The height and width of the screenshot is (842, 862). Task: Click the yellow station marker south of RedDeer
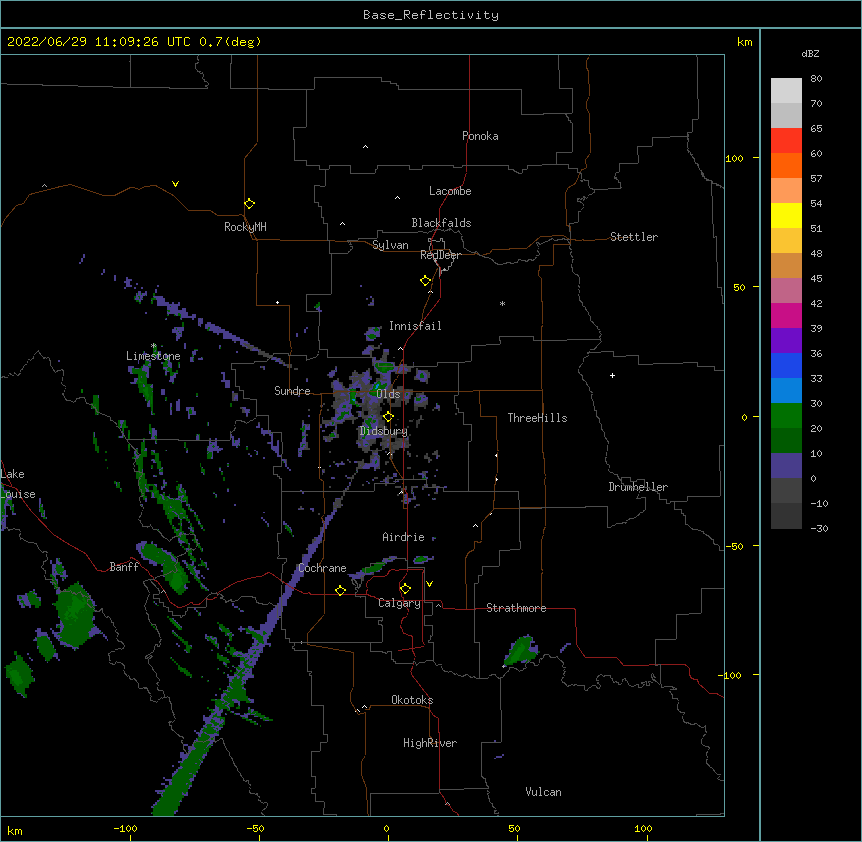pos(425,281)
